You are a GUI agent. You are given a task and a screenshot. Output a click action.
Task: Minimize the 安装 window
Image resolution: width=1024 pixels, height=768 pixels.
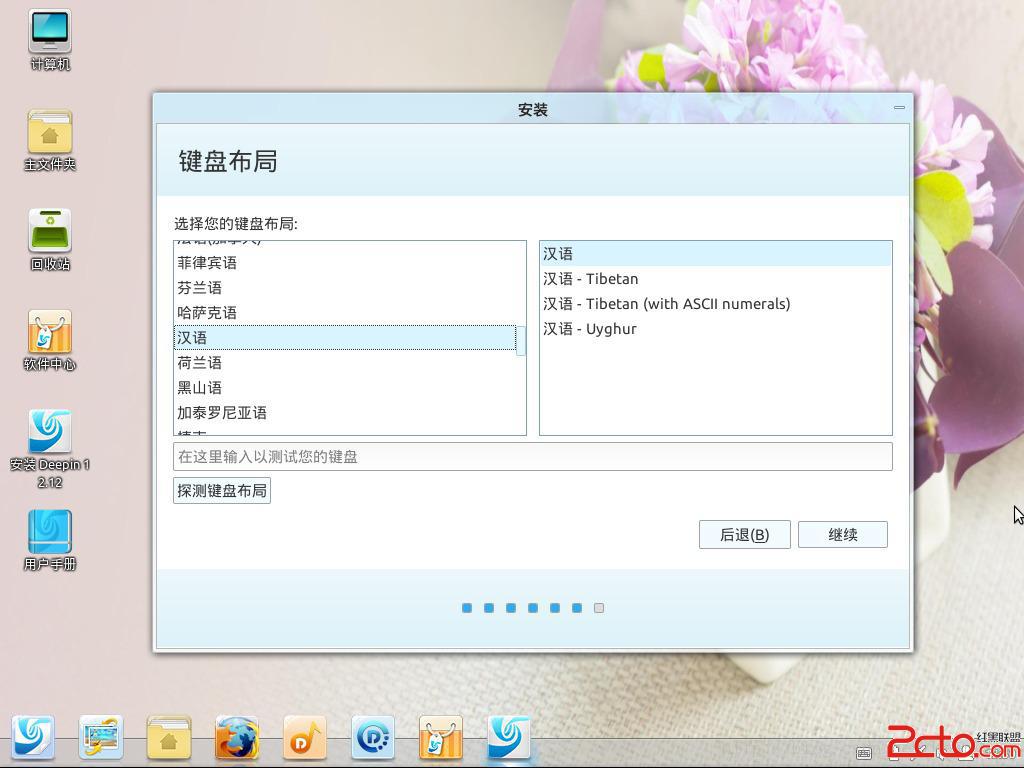[x=899, y=107]
